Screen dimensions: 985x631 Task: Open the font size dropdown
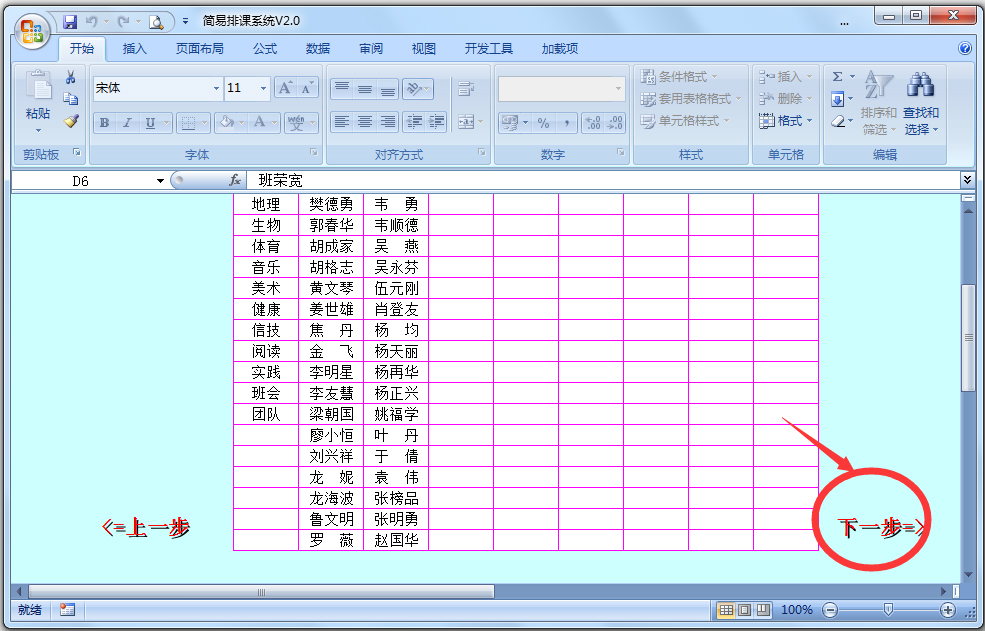(x=263, y=89)
